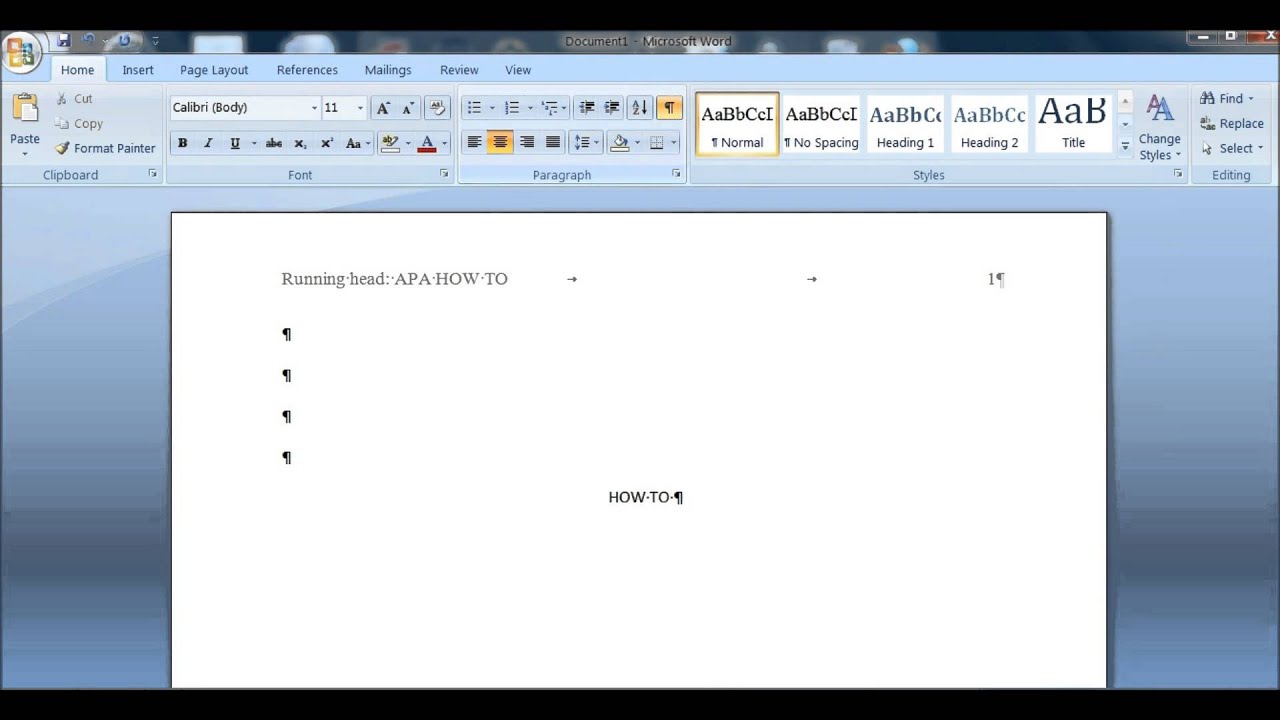Open the Office Button menu
Viewport: 1280px width, 720px height.
[21, 51]
